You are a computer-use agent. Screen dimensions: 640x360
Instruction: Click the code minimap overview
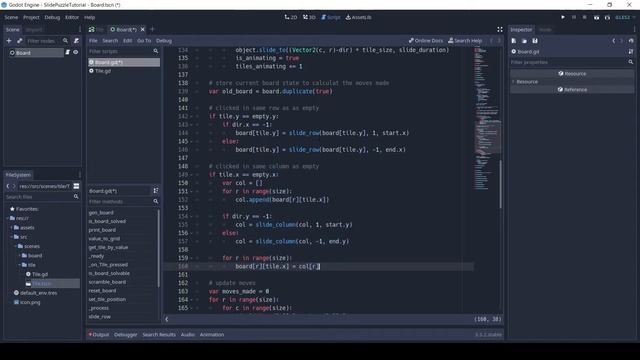(x=487, y=118)
